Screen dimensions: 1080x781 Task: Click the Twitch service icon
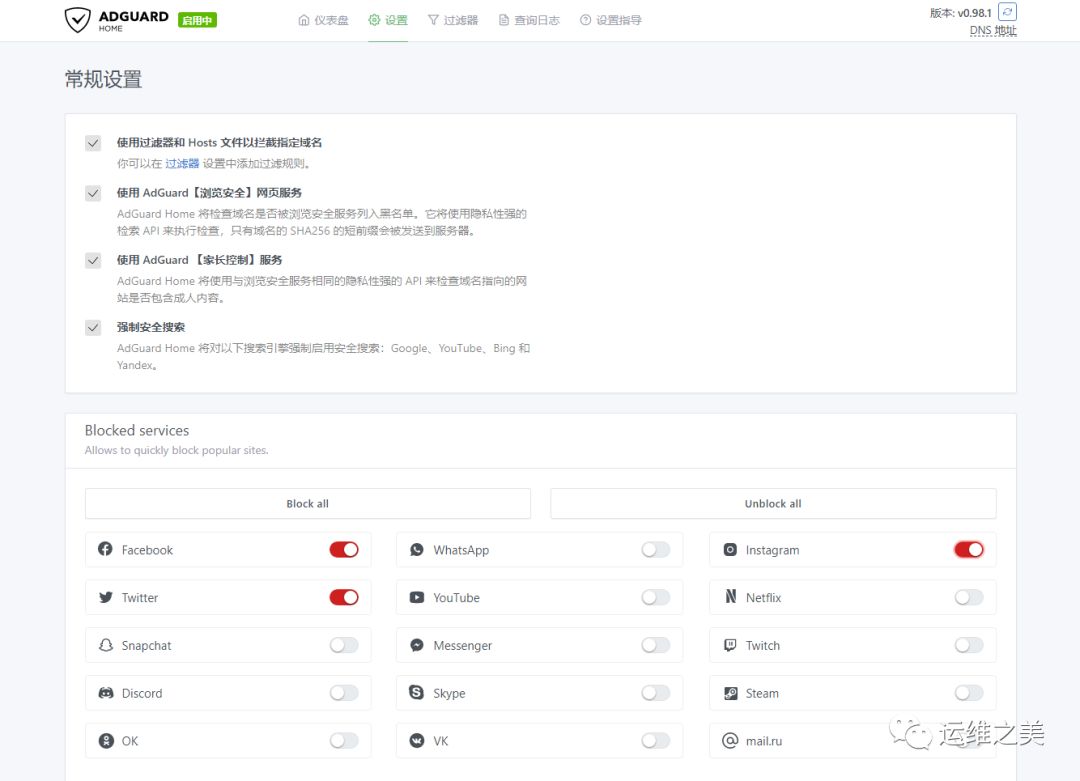pyautogui.click(x=730, y=645)
